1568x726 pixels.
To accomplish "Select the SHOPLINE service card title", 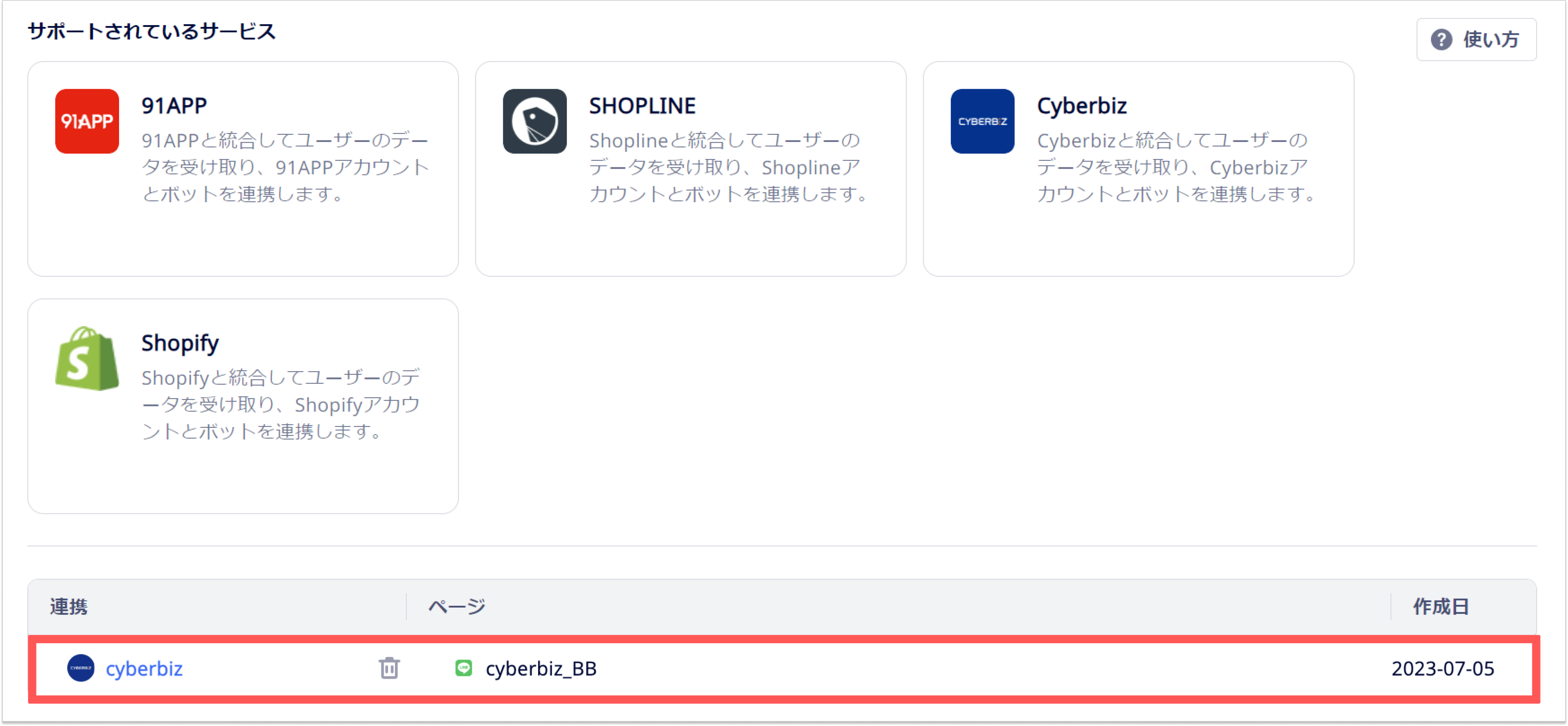I will (x=642, y=106).
